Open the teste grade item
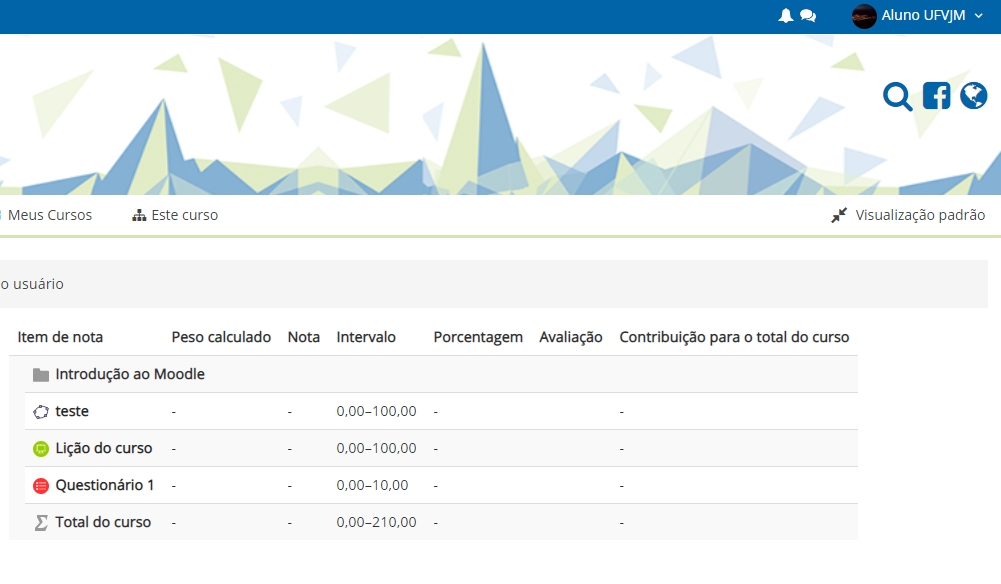 click(x=72, y=411)
